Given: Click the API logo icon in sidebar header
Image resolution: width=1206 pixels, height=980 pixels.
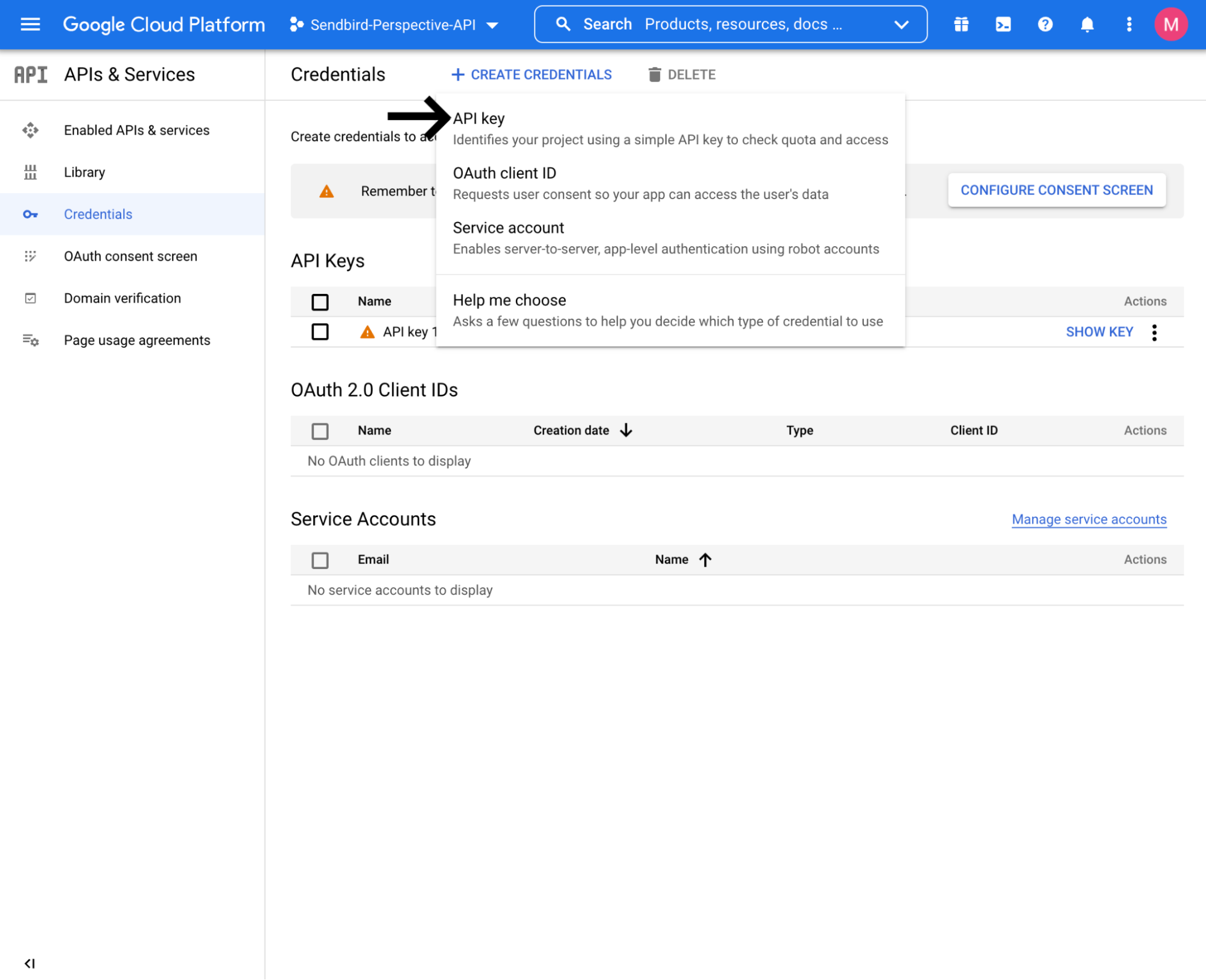Looking at the screenshot, I should pos(31,74).
